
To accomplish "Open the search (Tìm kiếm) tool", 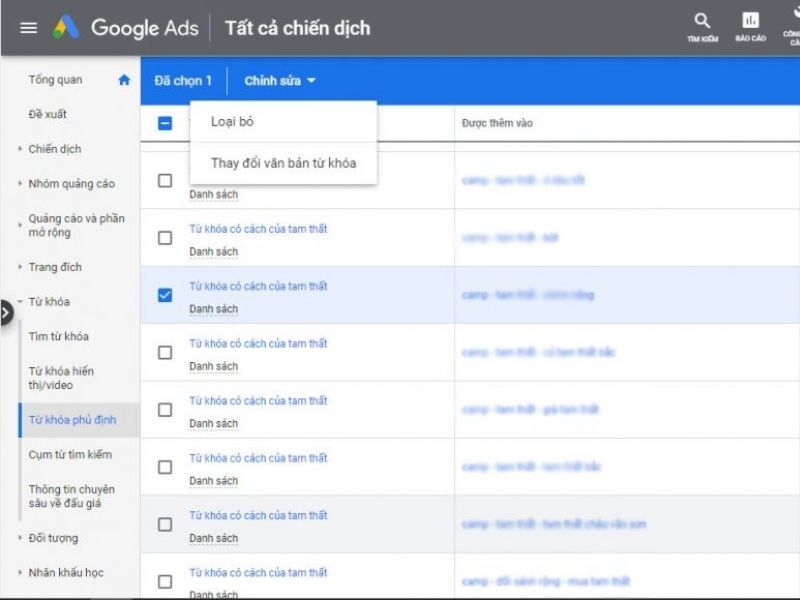I will 702,27.
